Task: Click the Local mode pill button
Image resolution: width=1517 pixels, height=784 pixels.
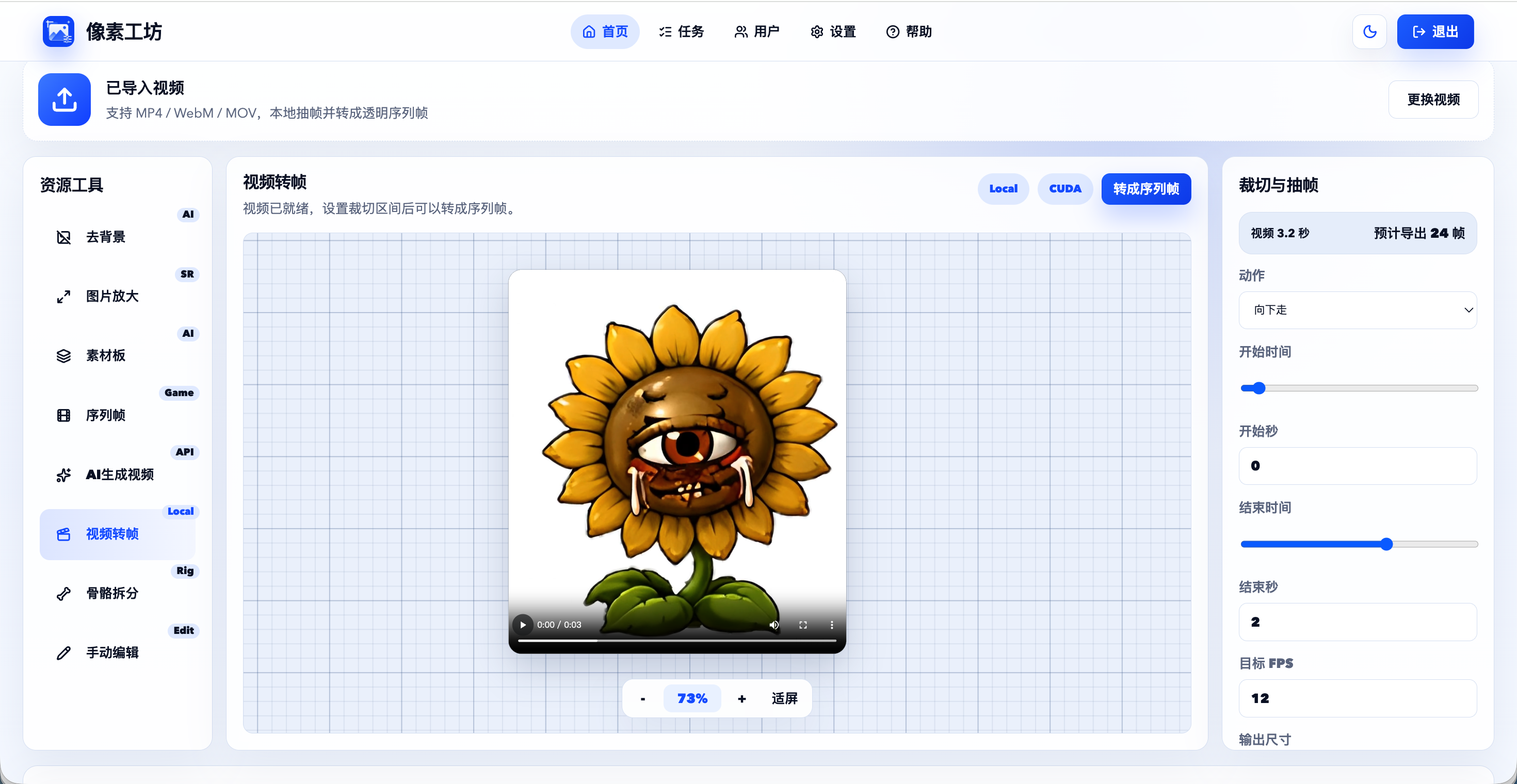Action: [x=1003, y=189]
